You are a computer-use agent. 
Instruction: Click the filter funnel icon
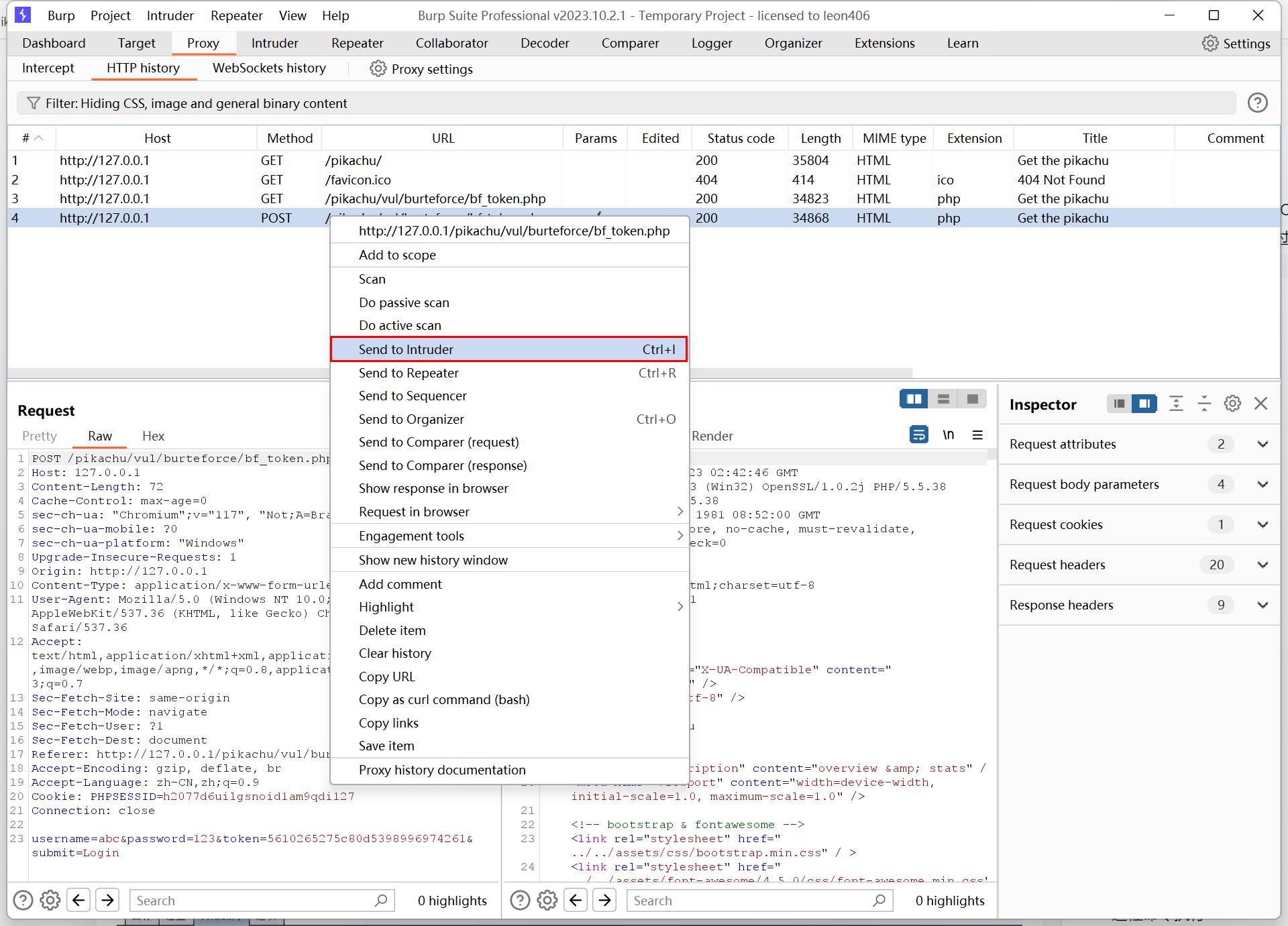click(33, 103)
